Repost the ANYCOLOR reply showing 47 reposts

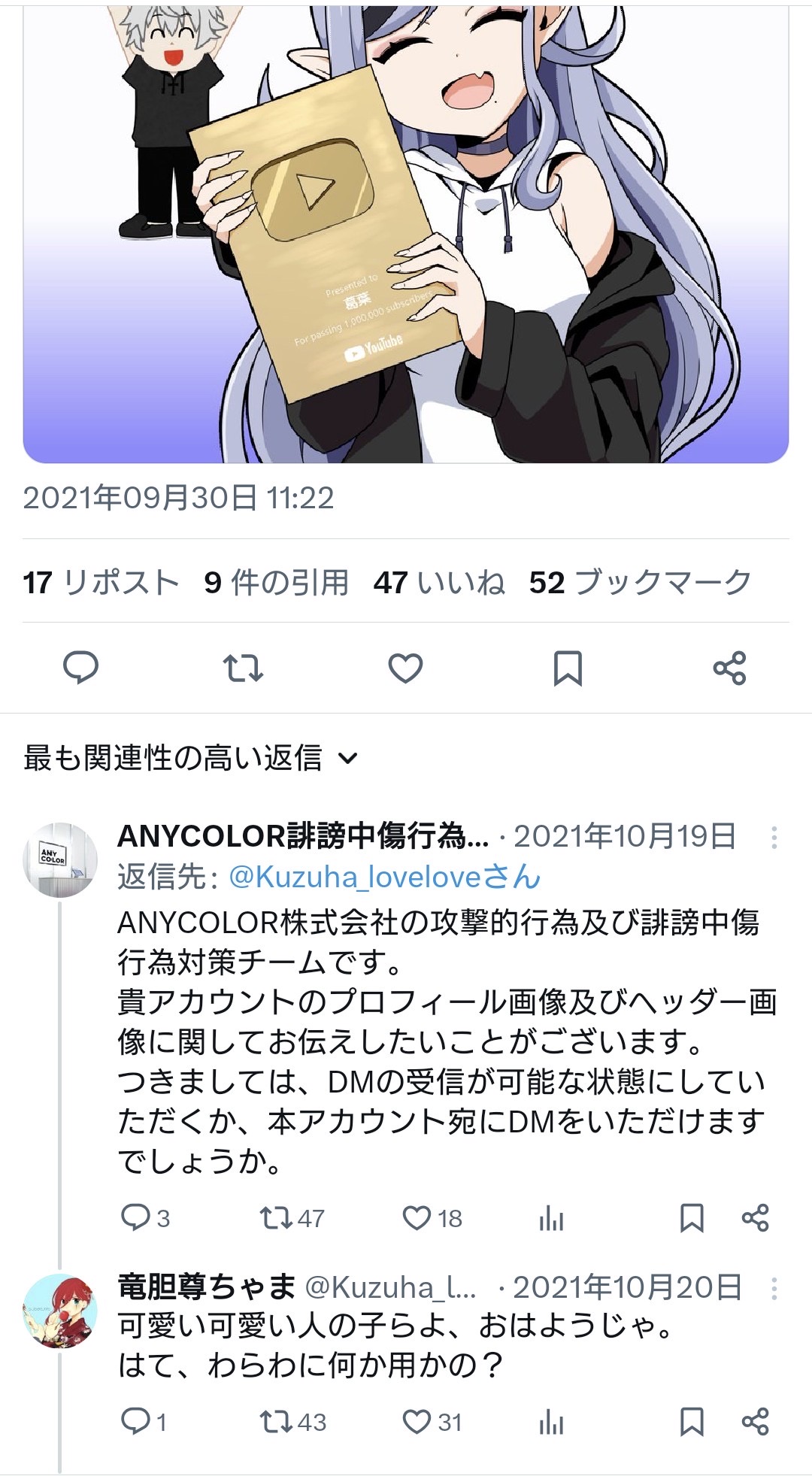(x=292, y=1218)
